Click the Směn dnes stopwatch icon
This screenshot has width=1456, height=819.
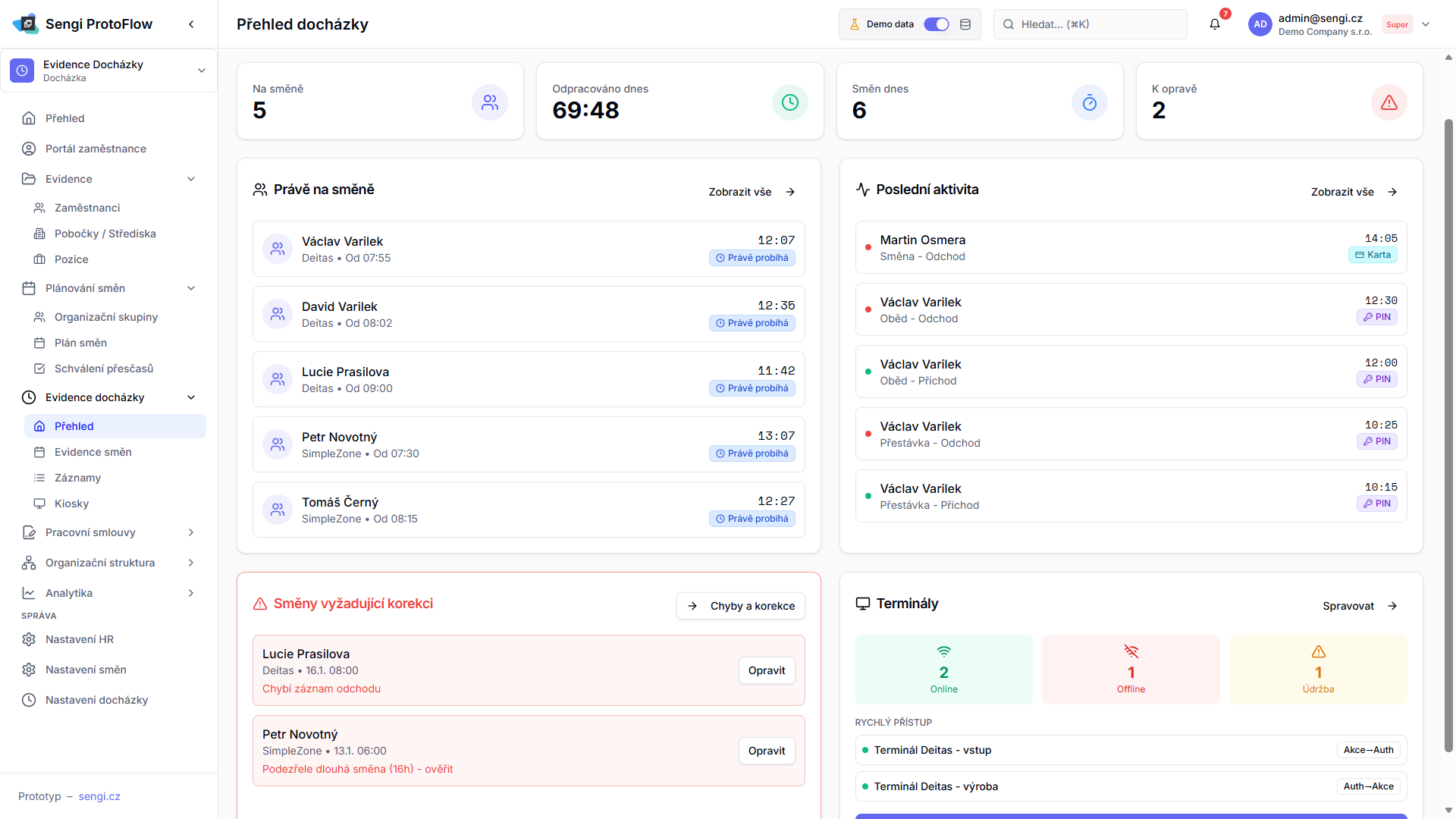point(1089,102)
